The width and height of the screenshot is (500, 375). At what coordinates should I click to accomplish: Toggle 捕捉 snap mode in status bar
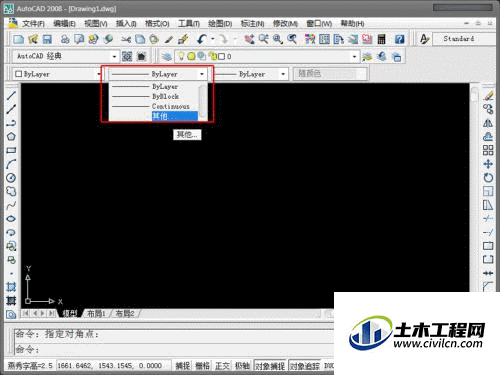point(183,366)
